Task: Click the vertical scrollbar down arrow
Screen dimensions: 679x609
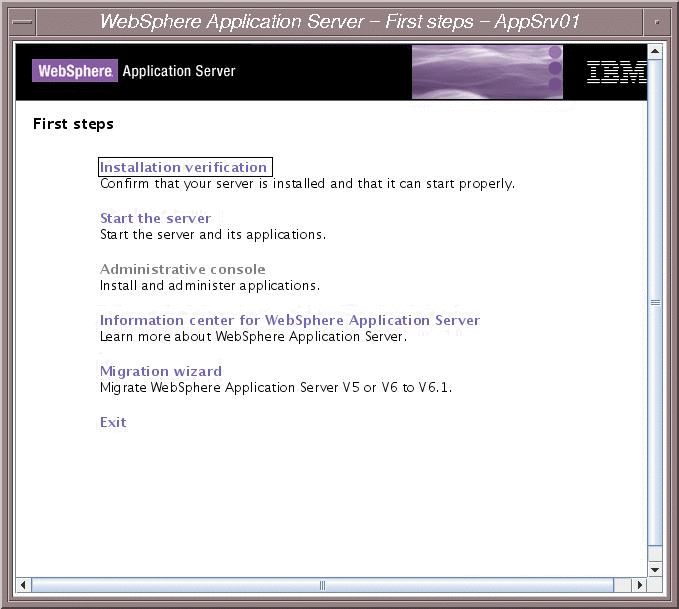Action: [655, 569]
